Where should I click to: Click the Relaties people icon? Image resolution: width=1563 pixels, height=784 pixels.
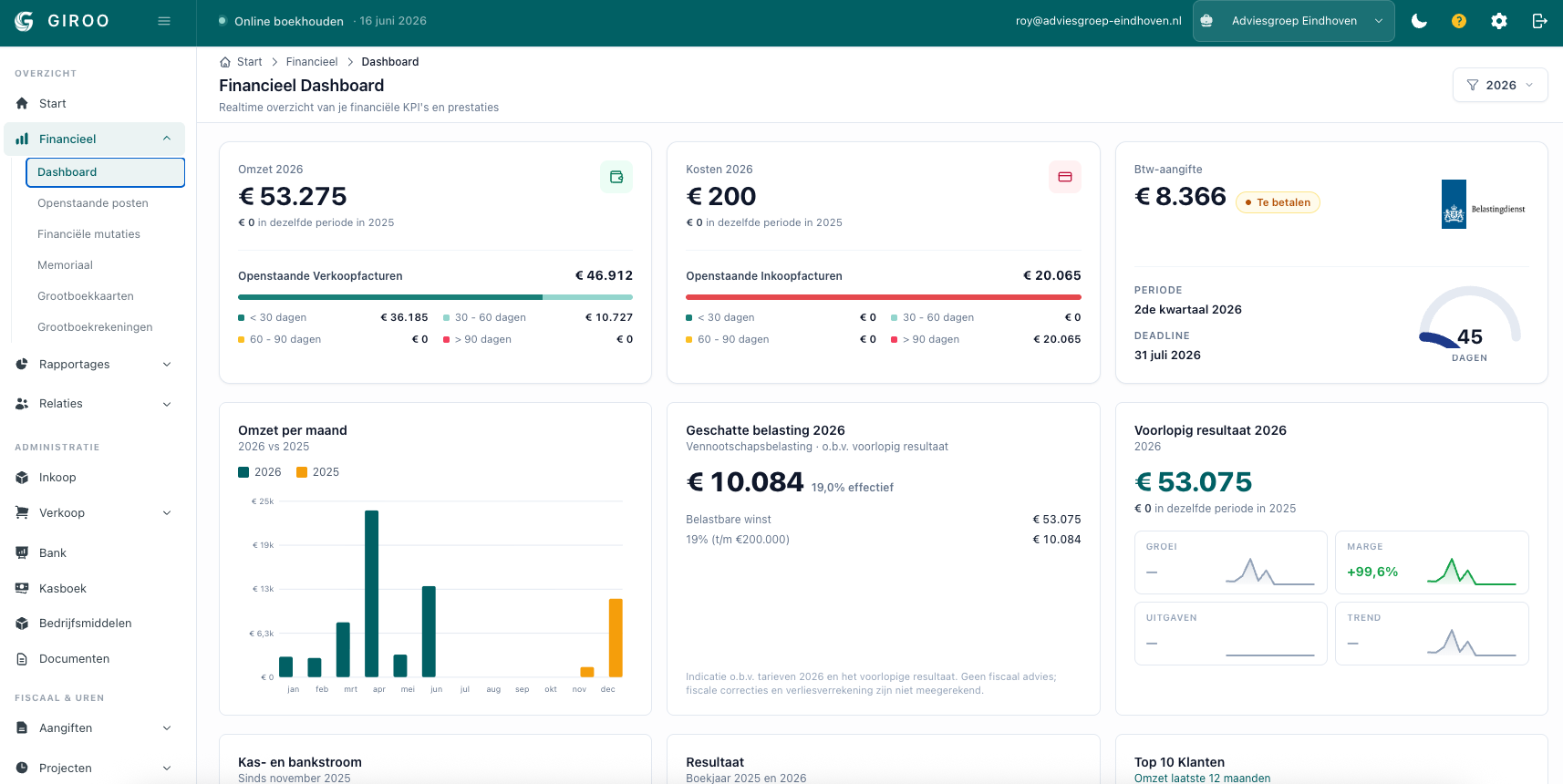click(x=22, y=404)
